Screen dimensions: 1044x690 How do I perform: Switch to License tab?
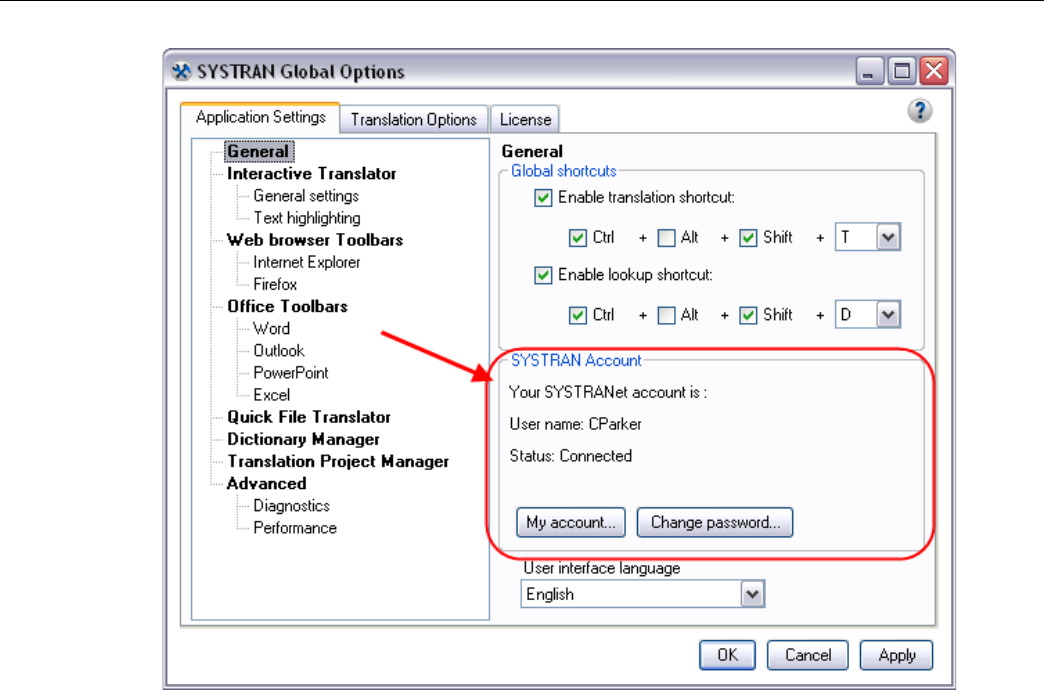525,119
